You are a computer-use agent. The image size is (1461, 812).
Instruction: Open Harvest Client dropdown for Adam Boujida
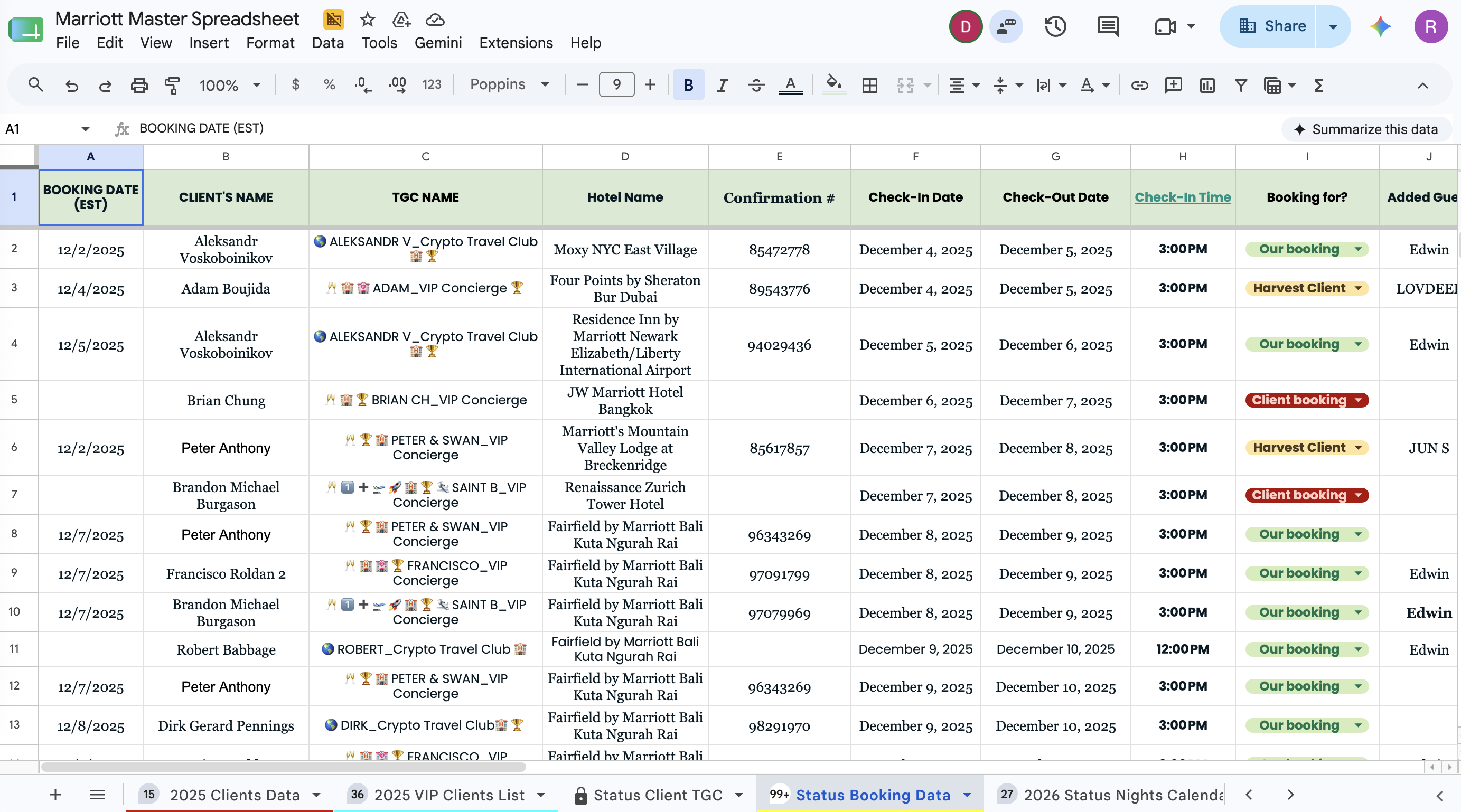[x=1359, y=288]
